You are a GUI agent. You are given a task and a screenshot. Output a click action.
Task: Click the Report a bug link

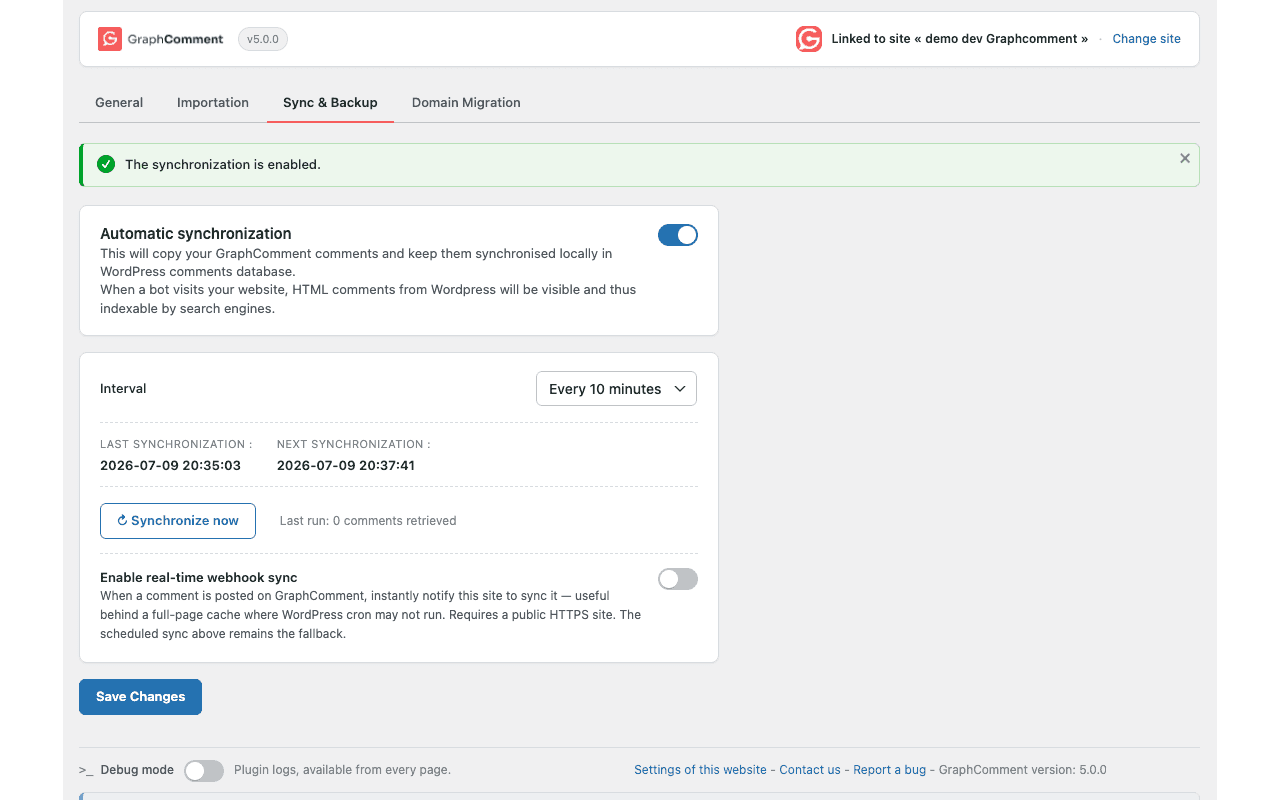890,770
